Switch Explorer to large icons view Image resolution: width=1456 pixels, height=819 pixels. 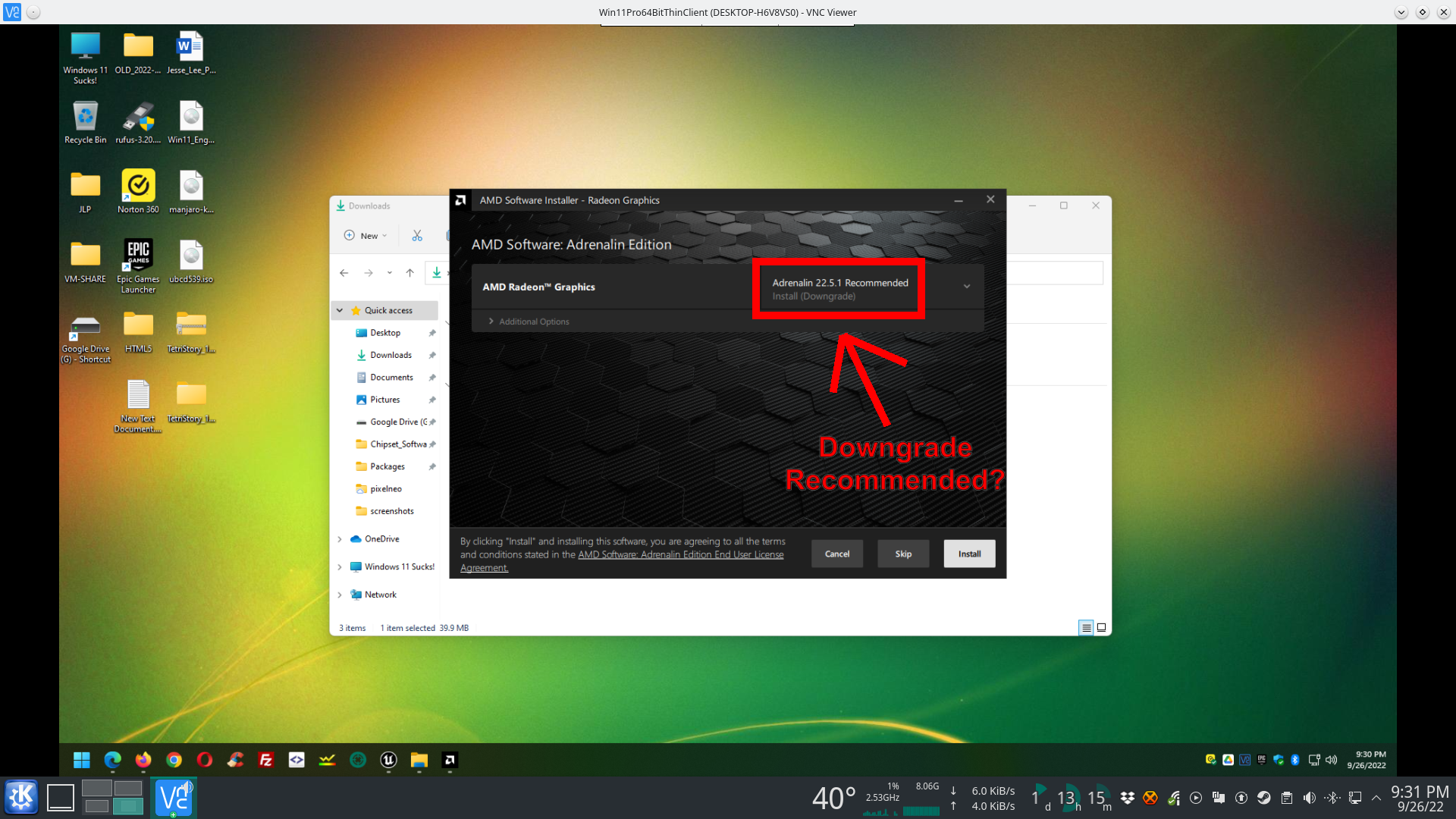[x=1101, y=628]
